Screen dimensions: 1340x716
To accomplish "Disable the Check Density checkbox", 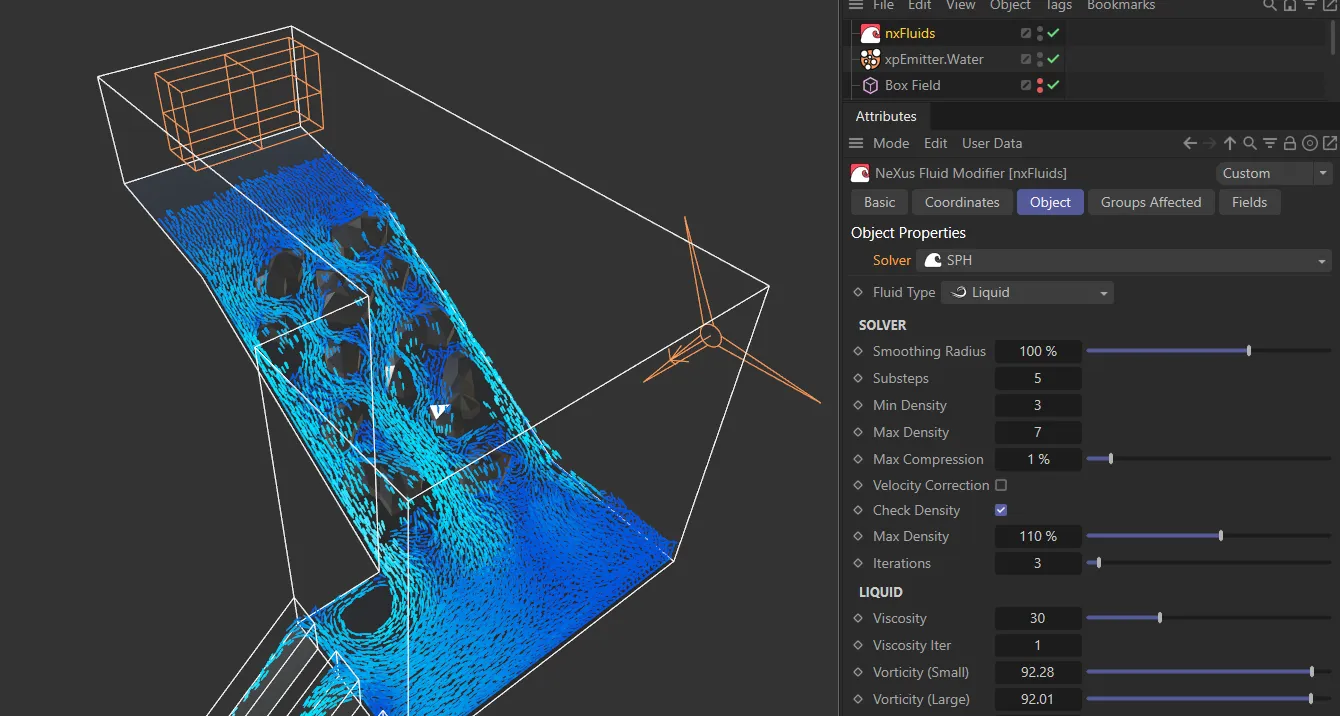I will click(1001, 510).
